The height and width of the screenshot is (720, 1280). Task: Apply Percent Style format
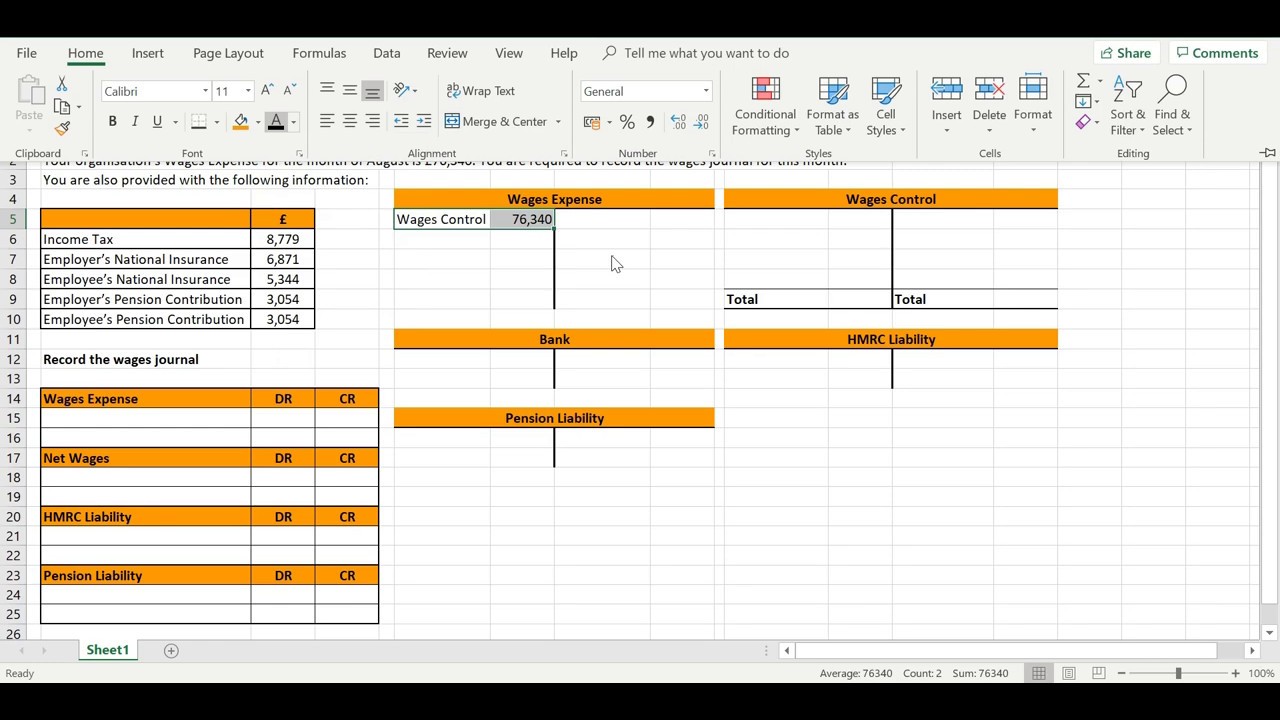(x=627, y=122)
